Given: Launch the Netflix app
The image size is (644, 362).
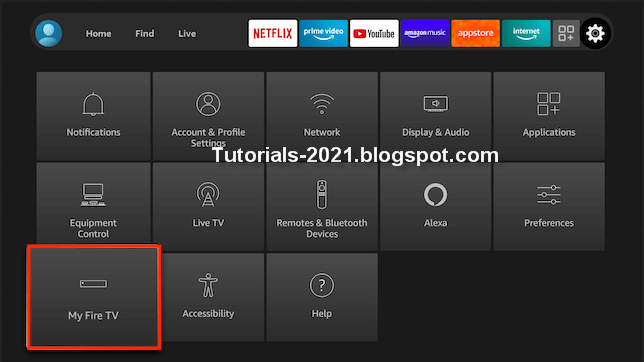Looking at the screenshot, I should [273, 33].
